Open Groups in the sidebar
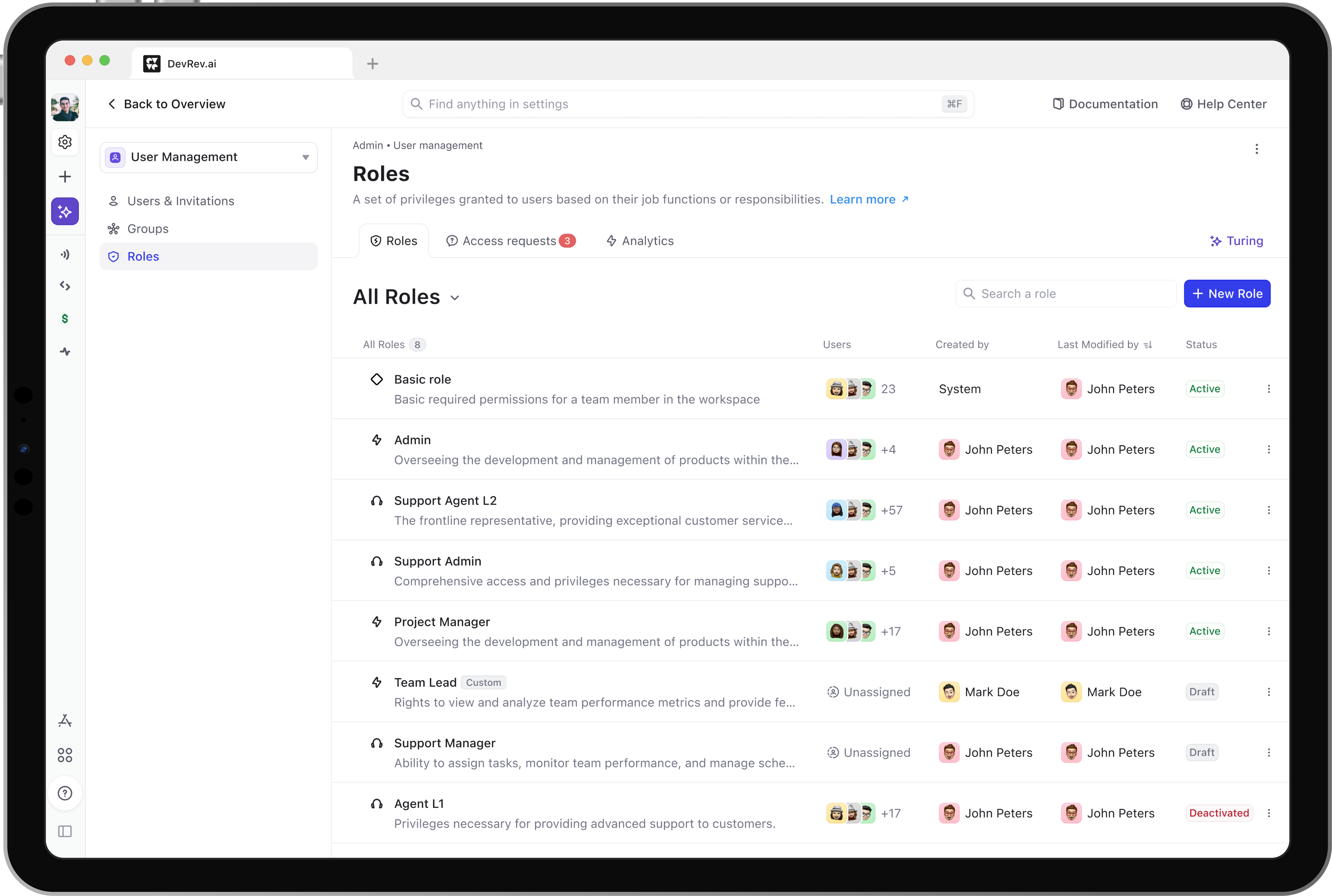The height and width of the screenshot is (896, 1332). pyautogui.click(x=209, y=229)
